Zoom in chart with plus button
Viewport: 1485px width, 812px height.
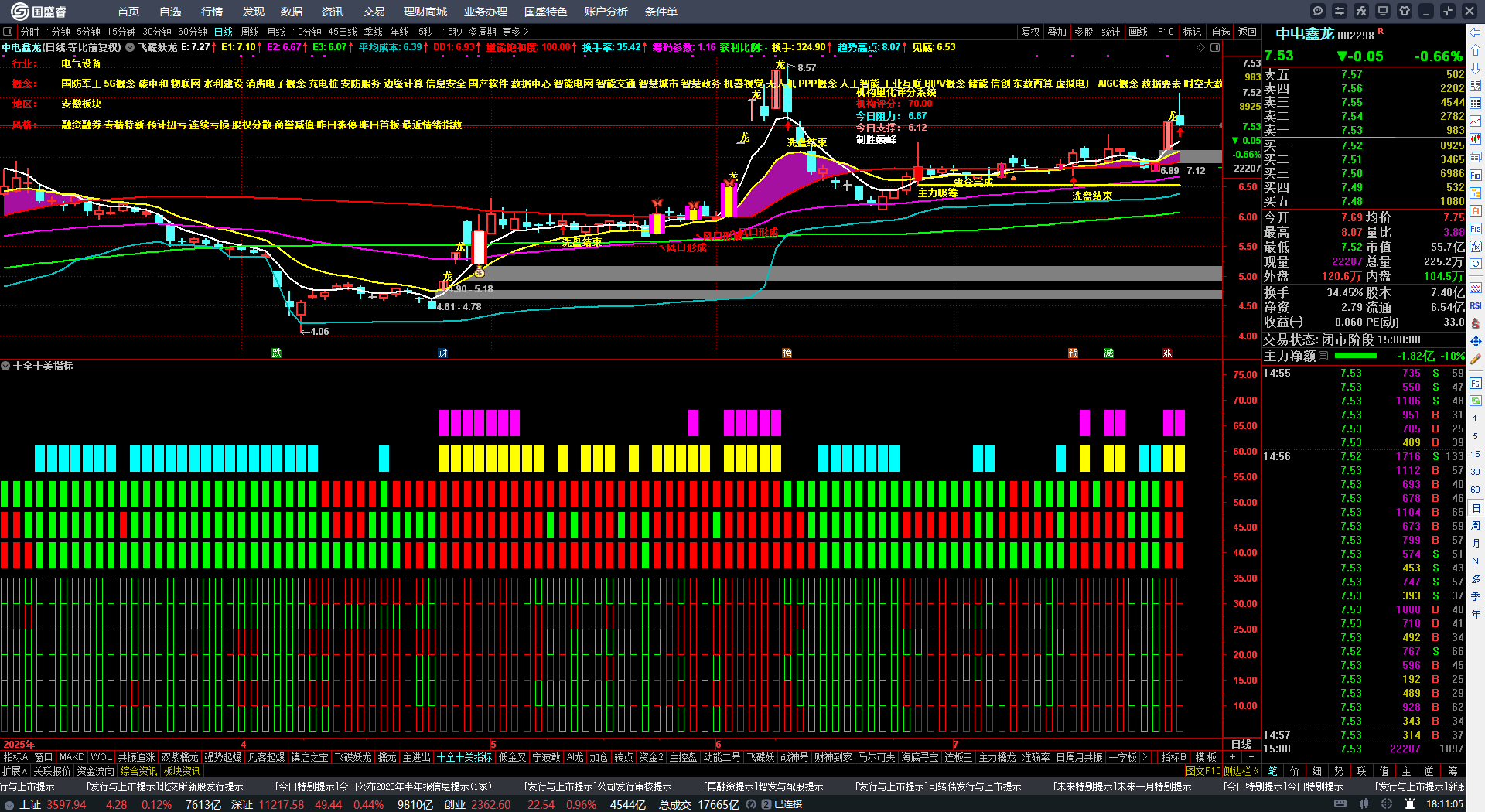1233,757
